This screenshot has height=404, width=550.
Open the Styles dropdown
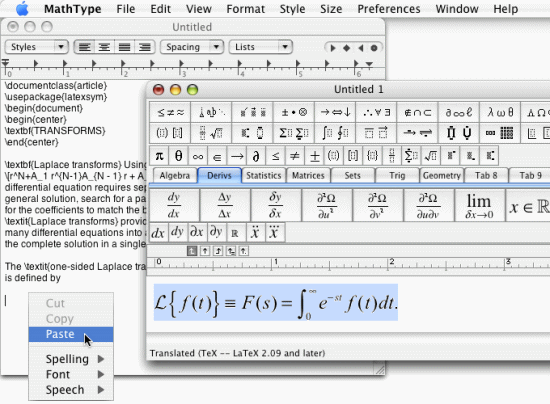(36, 47)
